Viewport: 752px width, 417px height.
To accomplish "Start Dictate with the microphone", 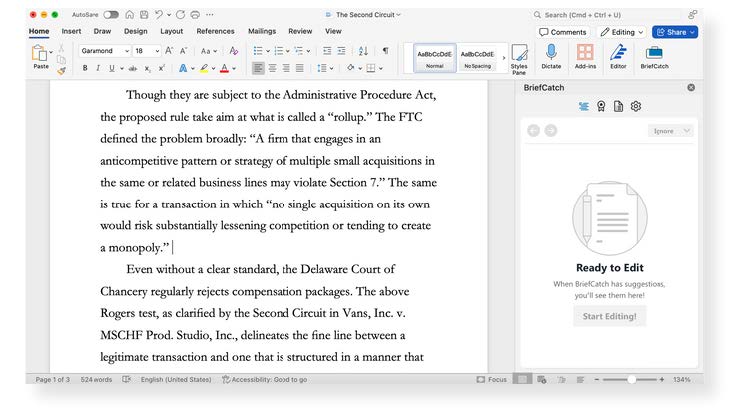I will 551,57.
